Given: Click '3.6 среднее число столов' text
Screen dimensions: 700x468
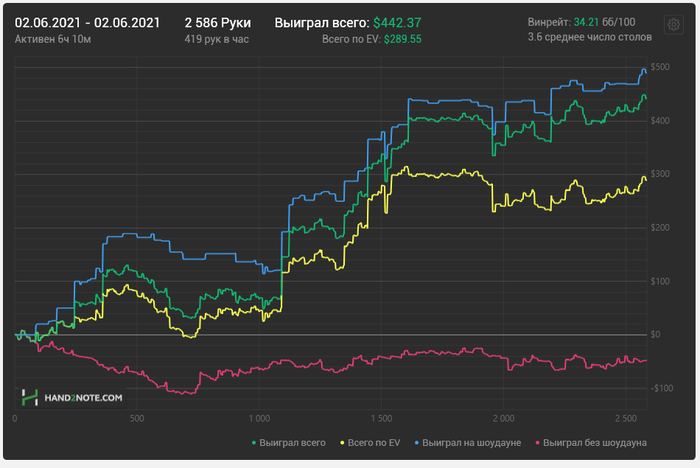Looking at the screenshot, I should 590,37.
